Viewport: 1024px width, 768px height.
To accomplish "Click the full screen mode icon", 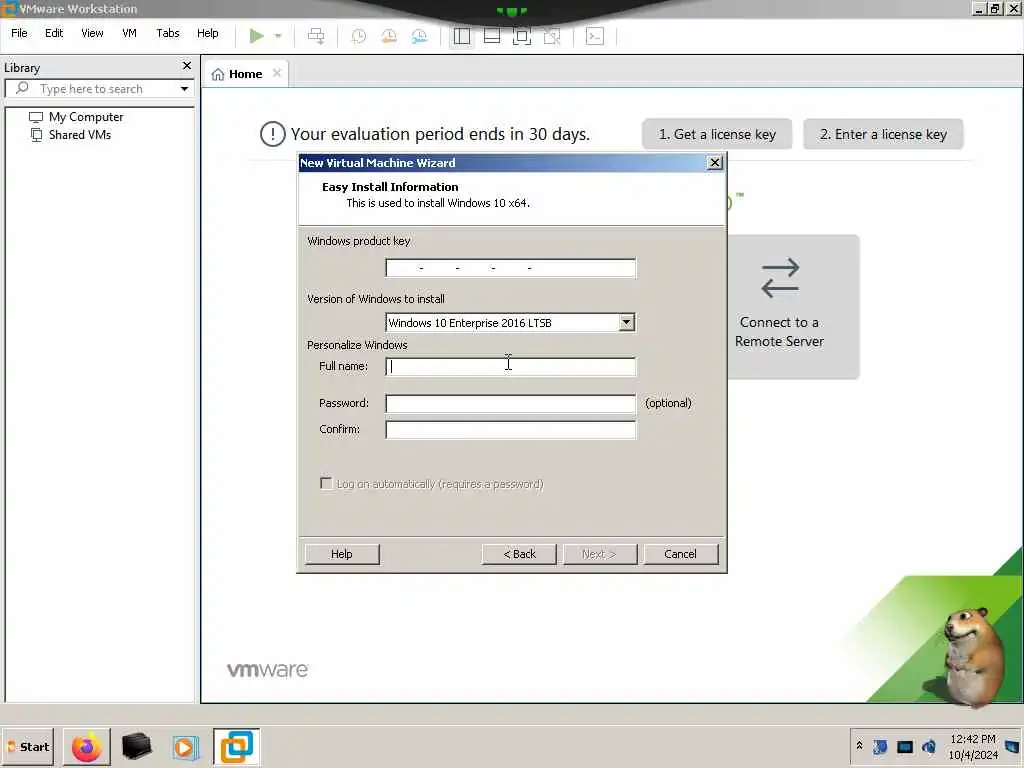I will [x=522, y=36].
